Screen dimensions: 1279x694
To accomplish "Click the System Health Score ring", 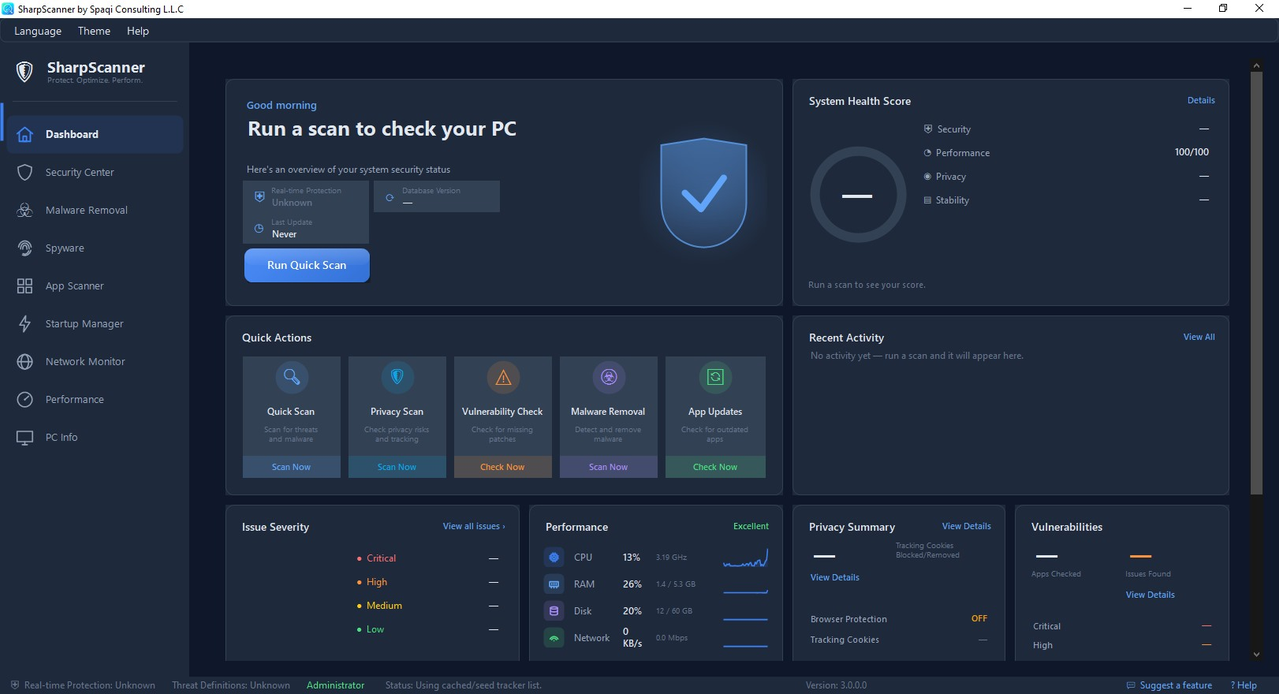I will tap(857, 195).
